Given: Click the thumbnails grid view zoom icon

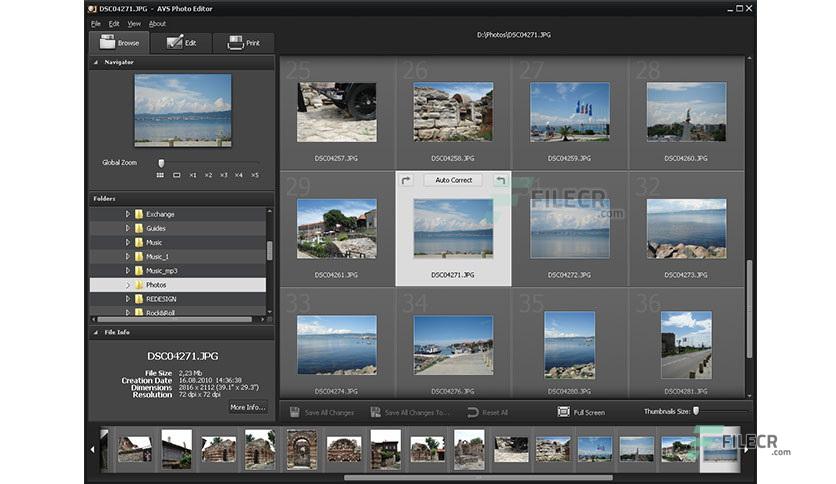Looking at the screenshot, I should coord(160,175).
